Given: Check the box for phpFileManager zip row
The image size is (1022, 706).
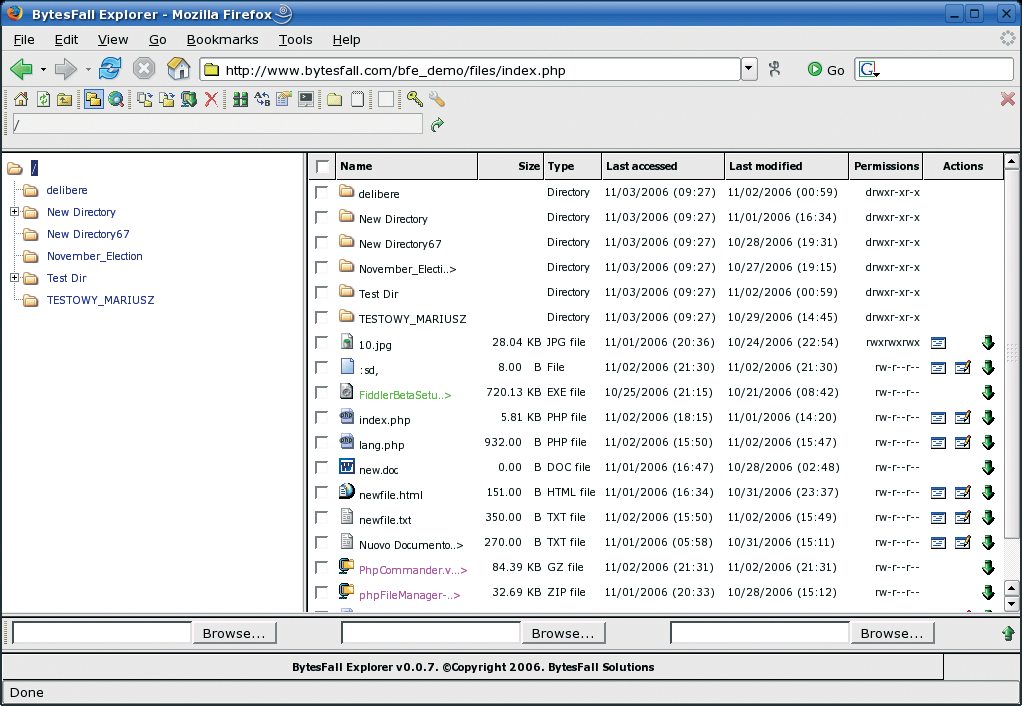Looking at the screenshot, I should point(321,592).
